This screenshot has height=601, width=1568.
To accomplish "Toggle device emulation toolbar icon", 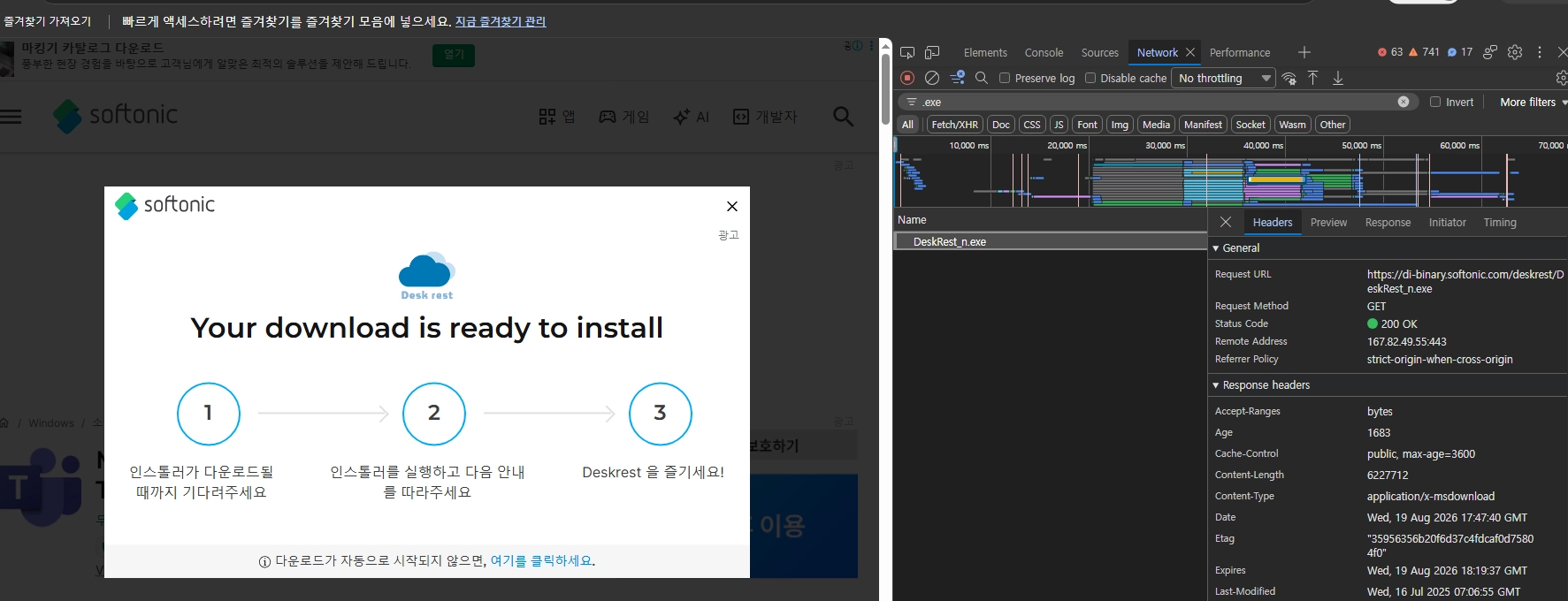I will coord(932,53).
